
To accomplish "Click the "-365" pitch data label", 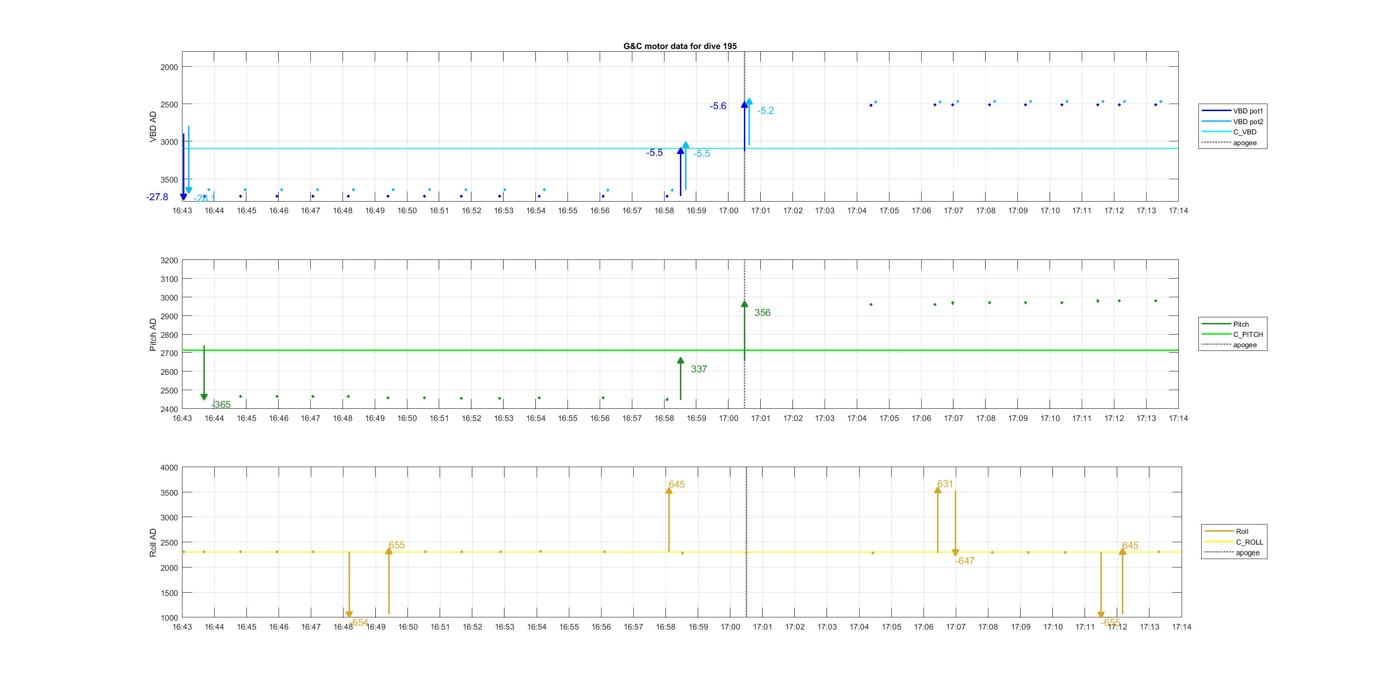I will tap(222, 404).
